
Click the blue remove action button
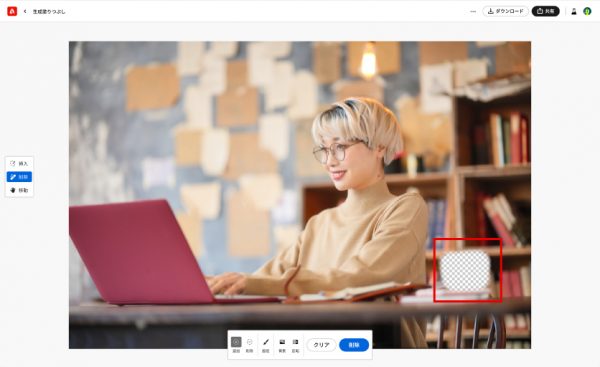click(354, 345)
